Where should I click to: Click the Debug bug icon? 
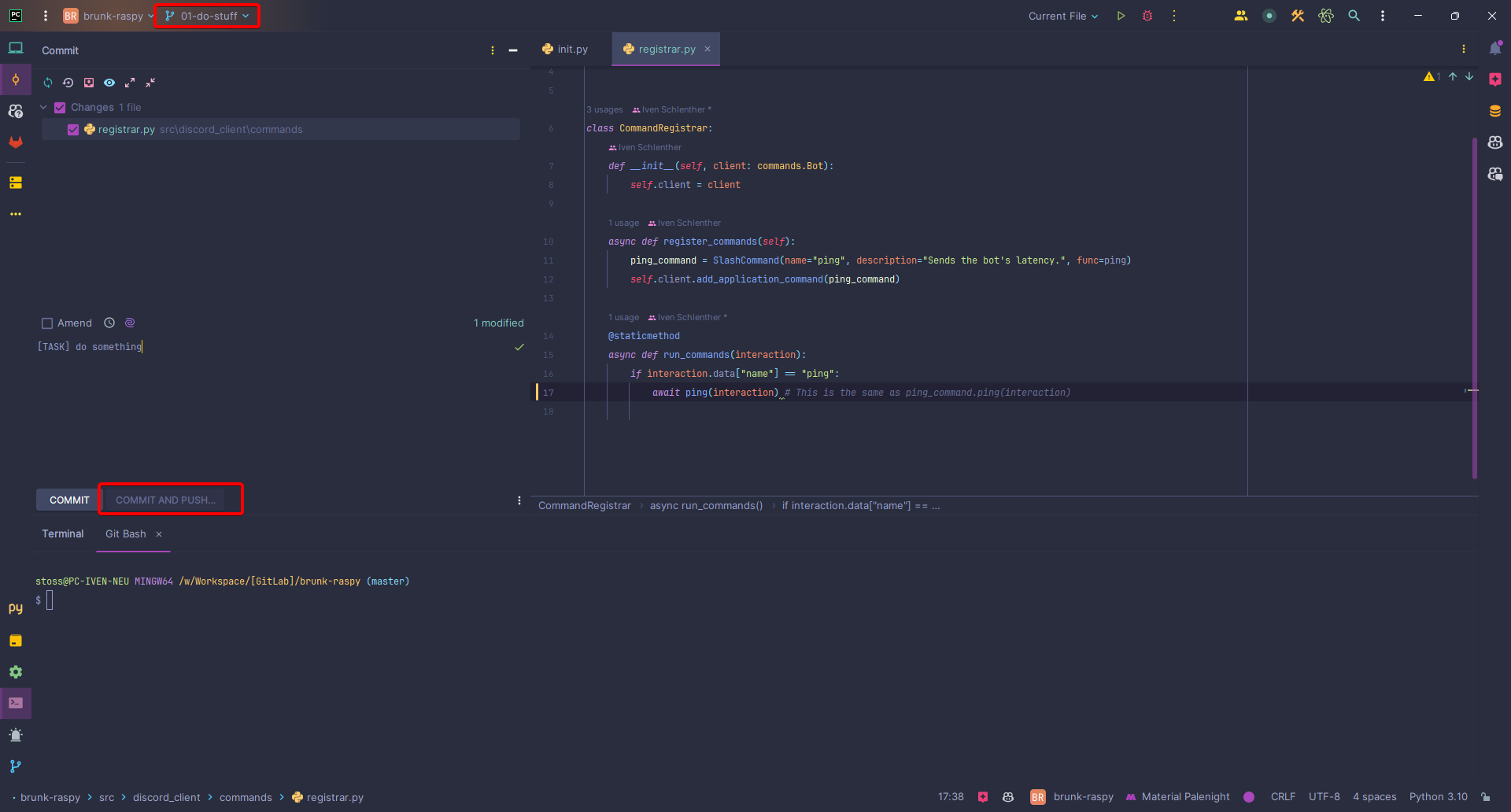(x=1147, y=16)
